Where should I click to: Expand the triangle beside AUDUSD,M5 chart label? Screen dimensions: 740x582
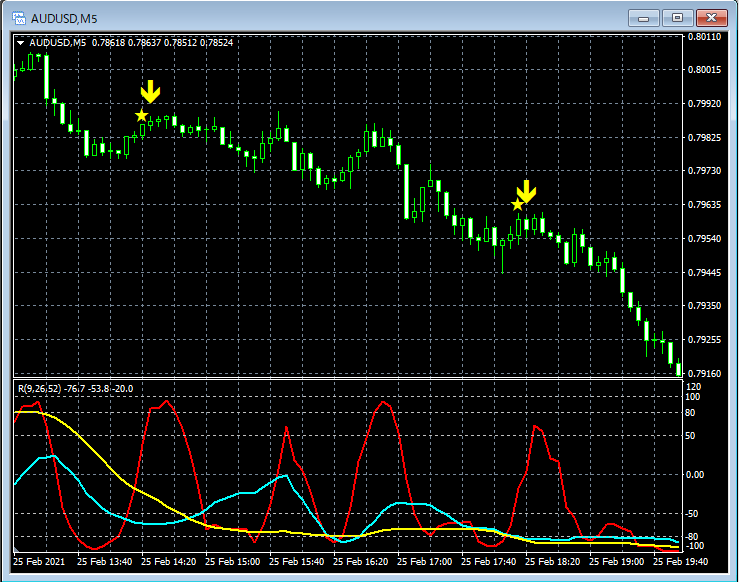click(20, 43)
